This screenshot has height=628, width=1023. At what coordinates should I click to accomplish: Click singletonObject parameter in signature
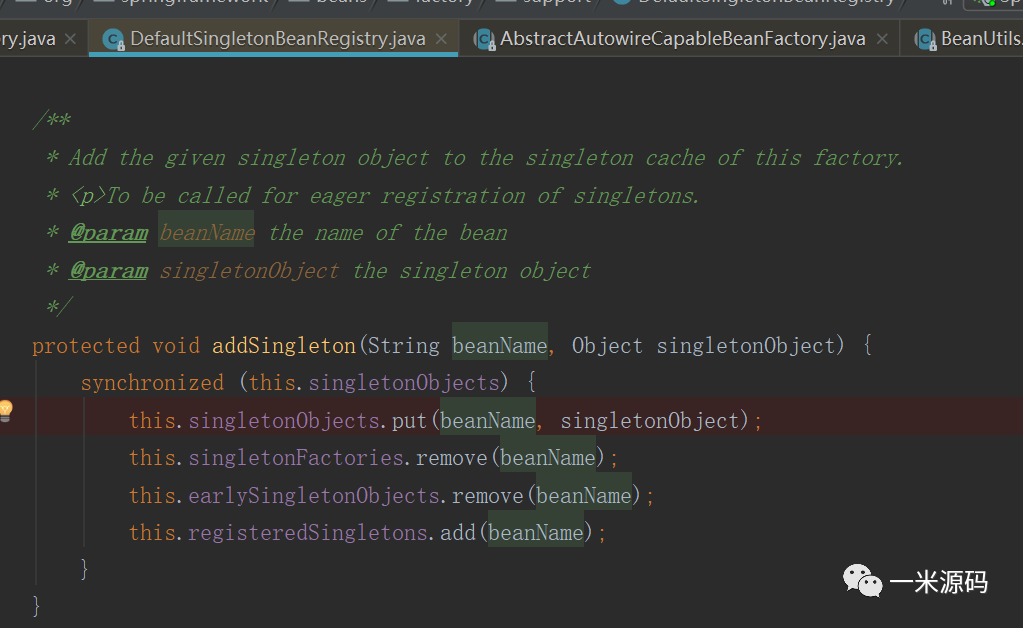pyautogui.click(x=746, y=346)
